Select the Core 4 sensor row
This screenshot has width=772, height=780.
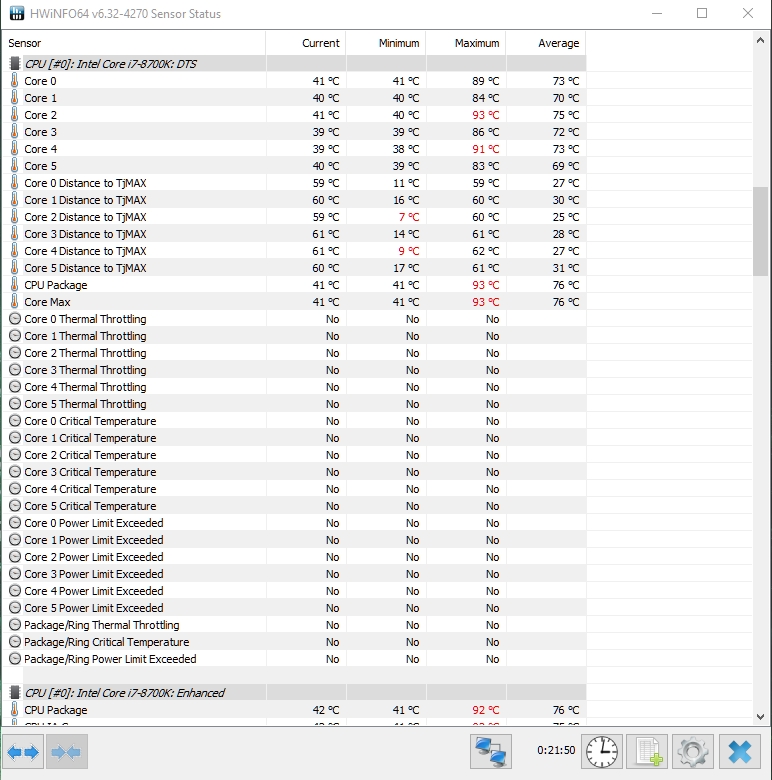coord(294,149)
